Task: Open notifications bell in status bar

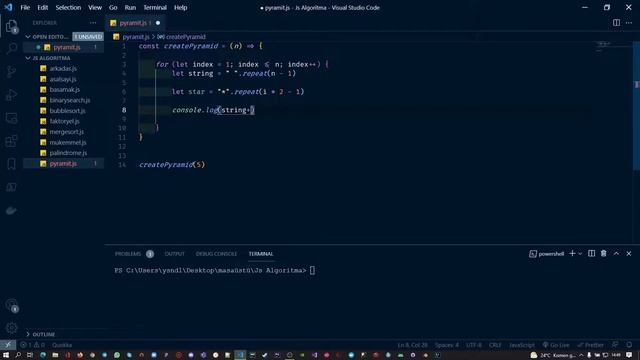Action: pyautogui.click(x=629, y=345)
